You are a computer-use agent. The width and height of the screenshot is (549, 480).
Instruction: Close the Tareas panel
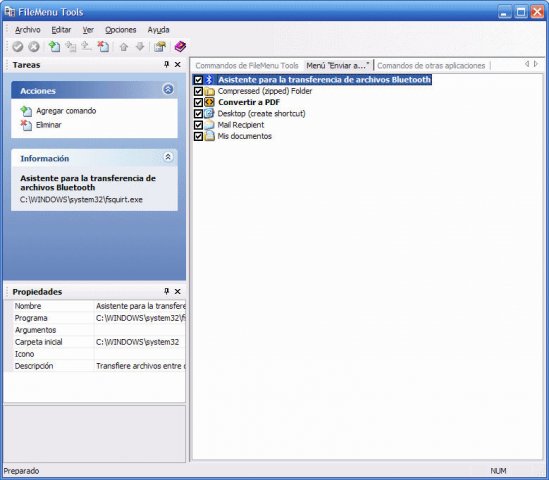(178, 64)
